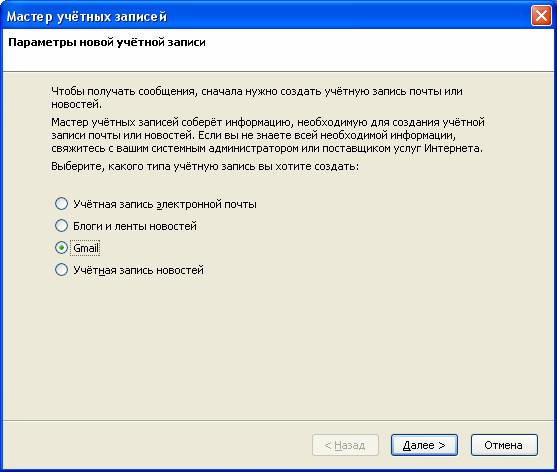Click the white header panel beside the heading
This screenshot has height=472, width=557.
[x=373, y=50]
